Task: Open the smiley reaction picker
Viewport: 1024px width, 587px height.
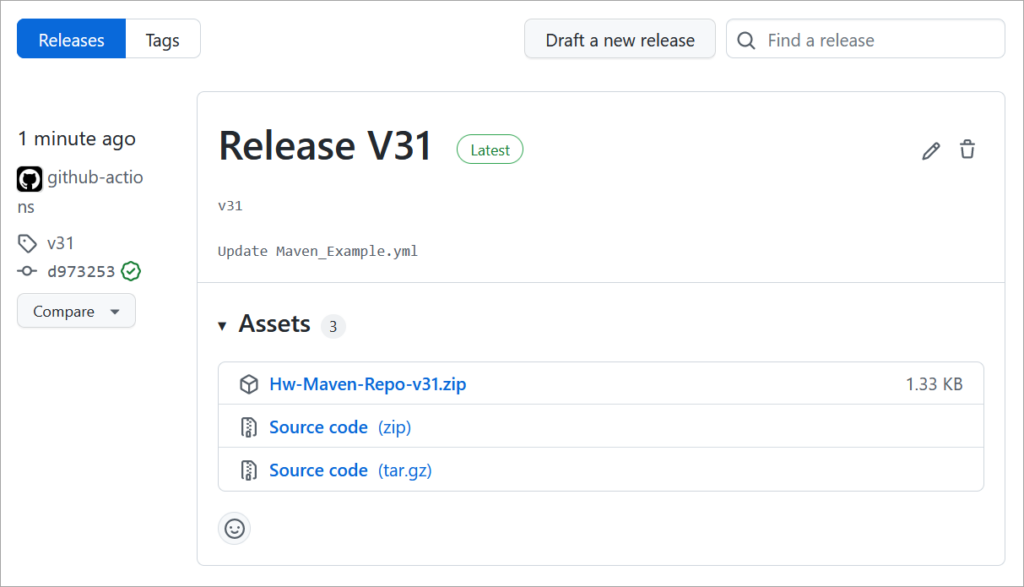Action: pos(233,528)
